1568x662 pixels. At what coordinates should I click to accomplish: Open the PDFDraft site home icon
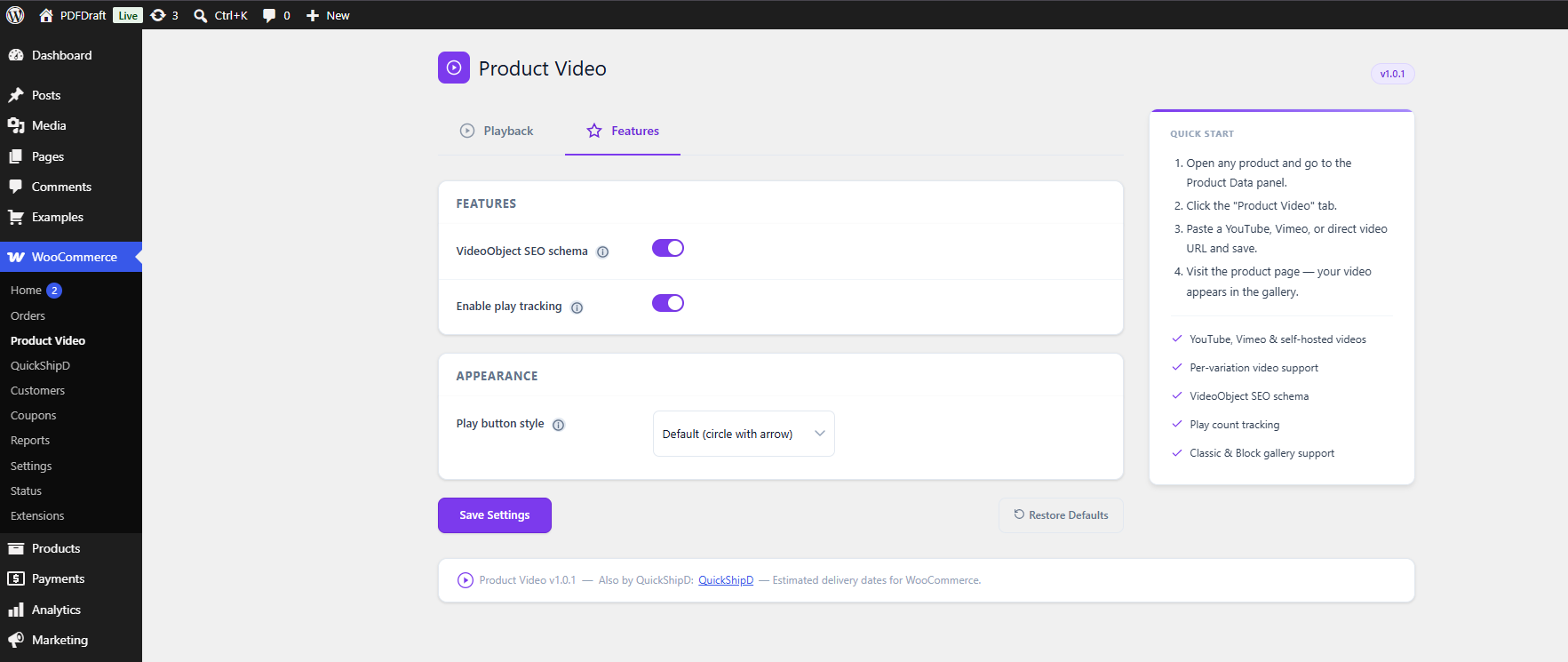click(46, 15)
